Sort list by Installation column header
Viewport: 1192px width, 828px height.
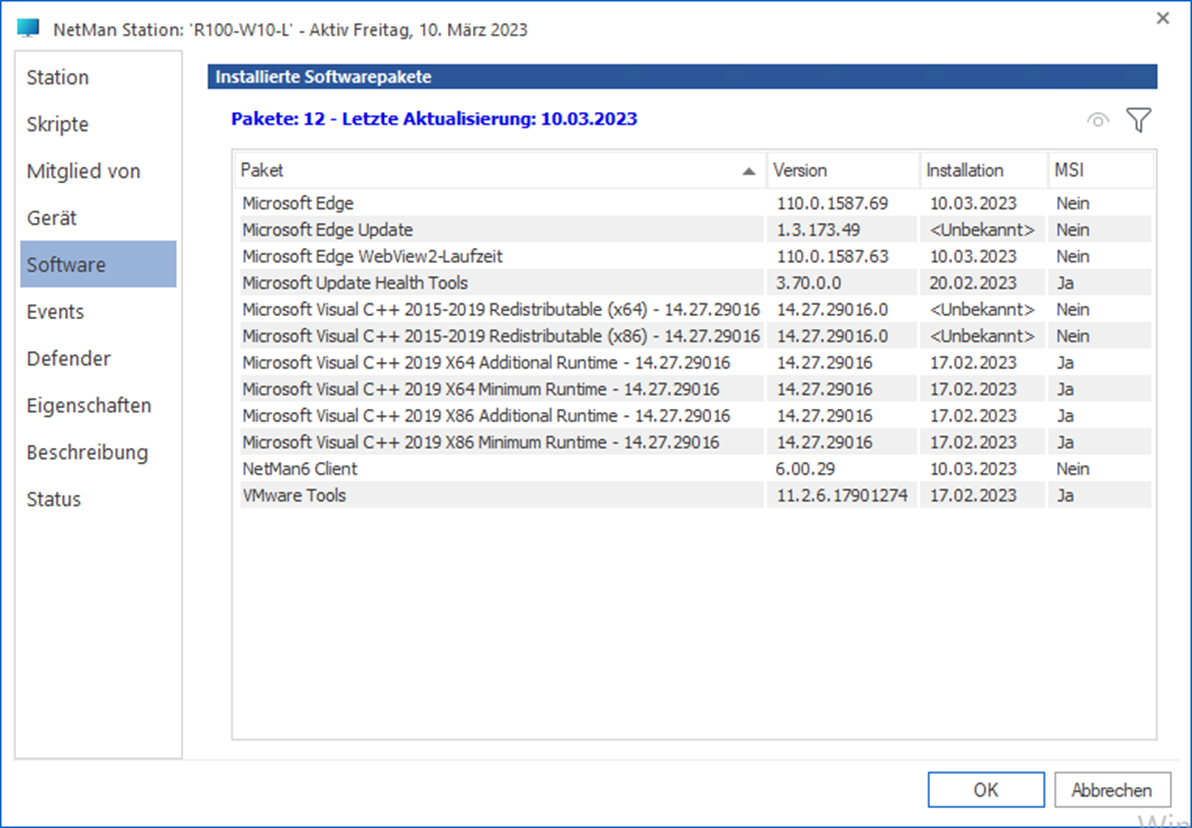click(982, 171)
